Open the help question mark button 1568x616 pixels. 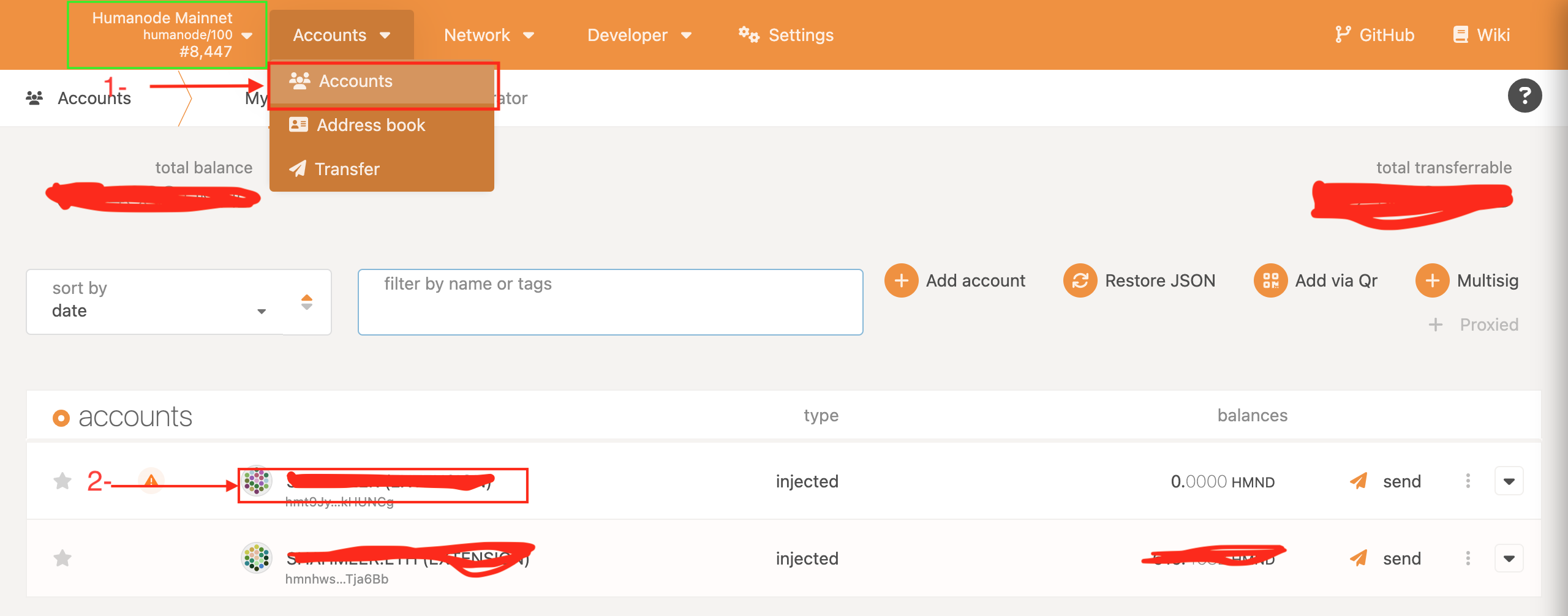pos(1525,96)
